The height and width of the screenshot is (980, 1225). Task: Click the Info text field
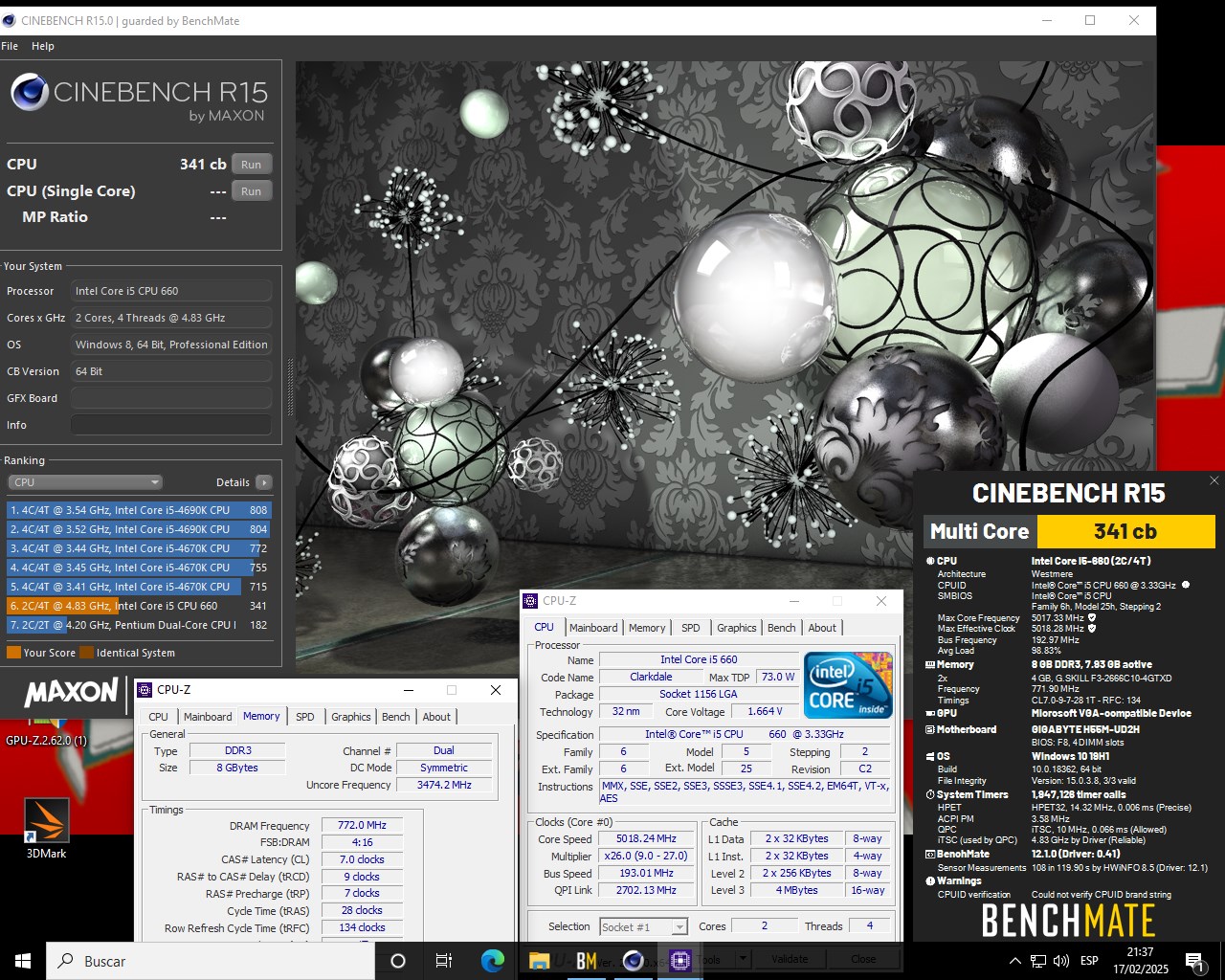(171, 425)
